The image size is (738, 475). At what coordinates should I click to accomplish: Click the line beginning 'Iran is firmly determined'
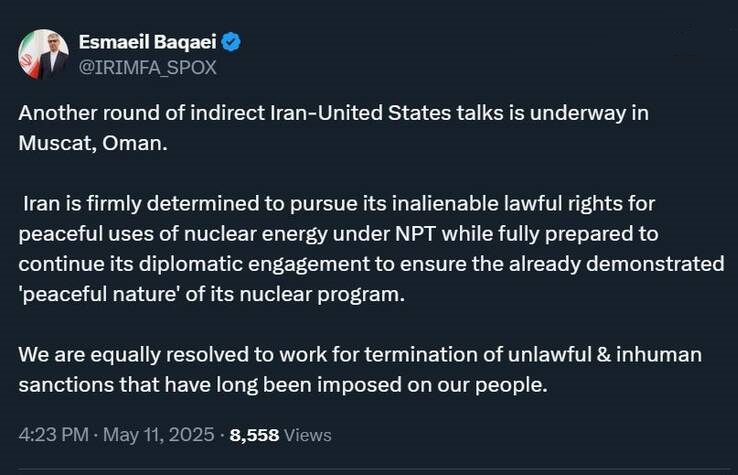pyautogui.click(x=339, y=204)
